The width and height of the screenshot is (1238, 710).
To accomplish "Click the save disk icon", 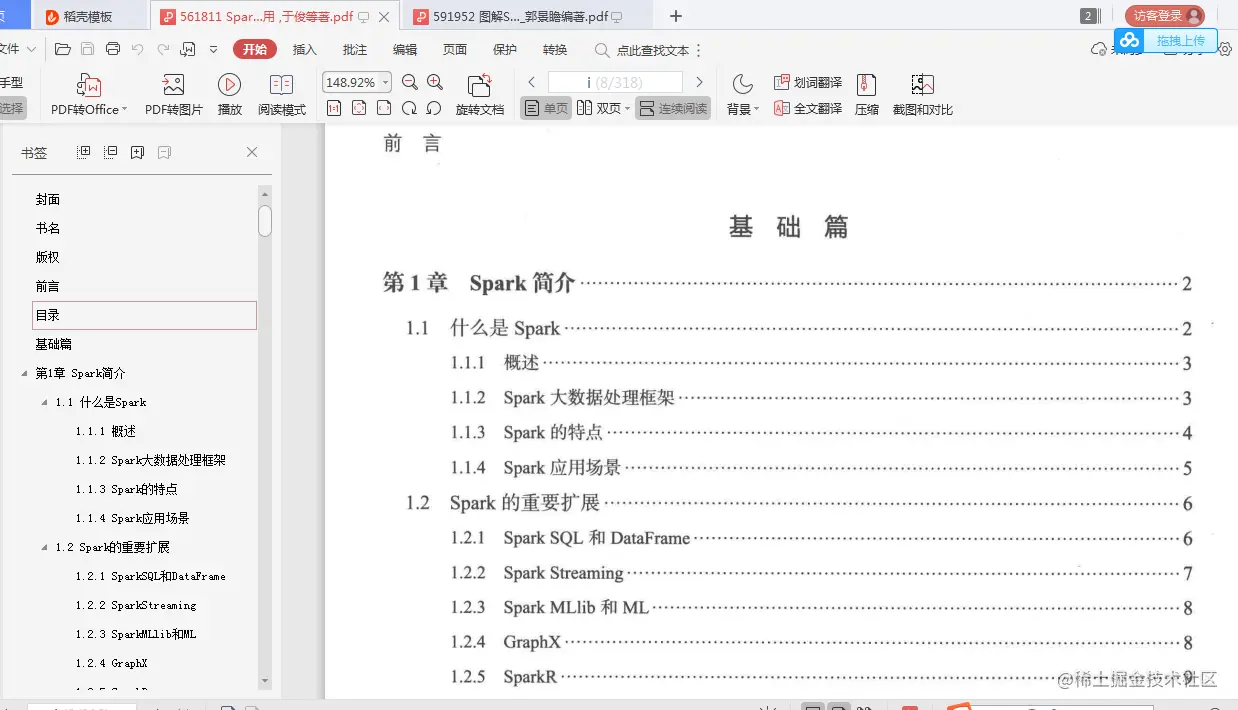I will pos(88,49).
